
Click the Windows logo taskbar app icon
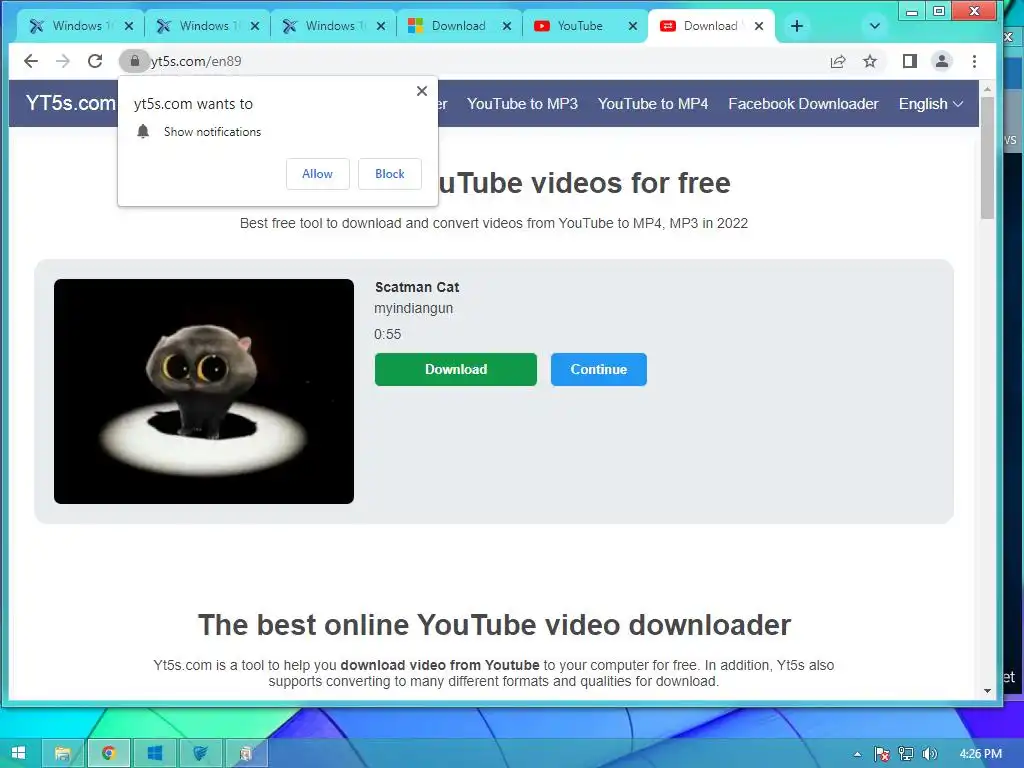pos(155,753)
